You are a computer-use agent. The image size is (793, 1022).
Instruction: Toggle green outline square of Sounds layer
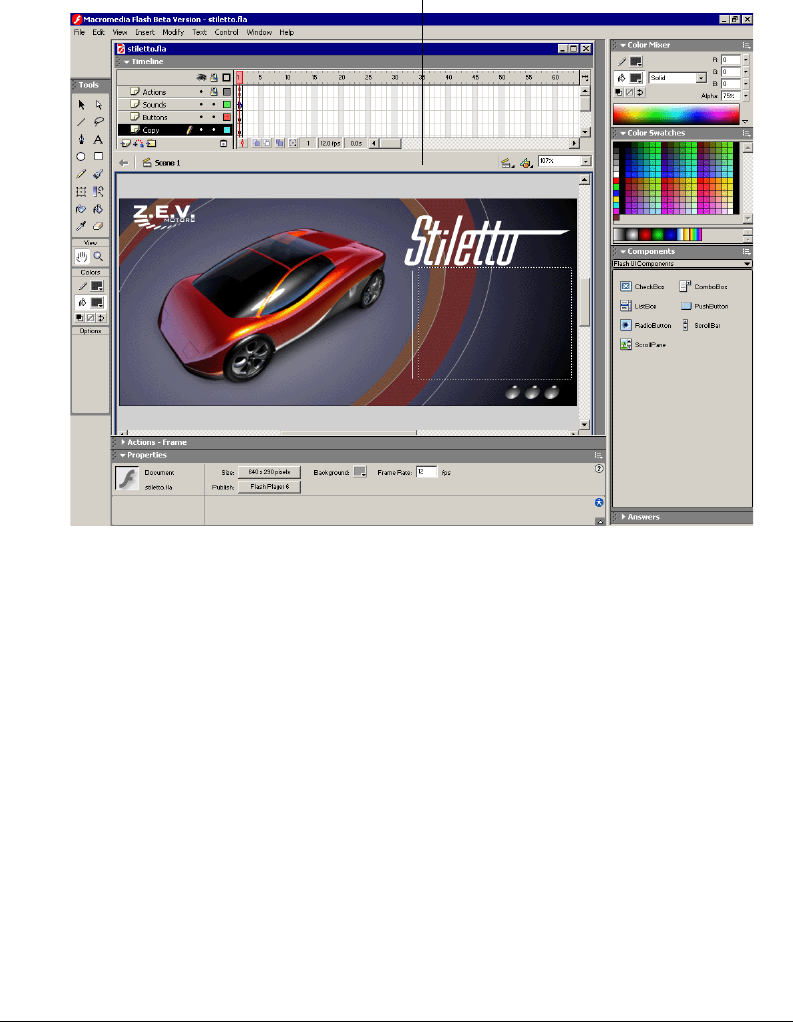(227, 104)
